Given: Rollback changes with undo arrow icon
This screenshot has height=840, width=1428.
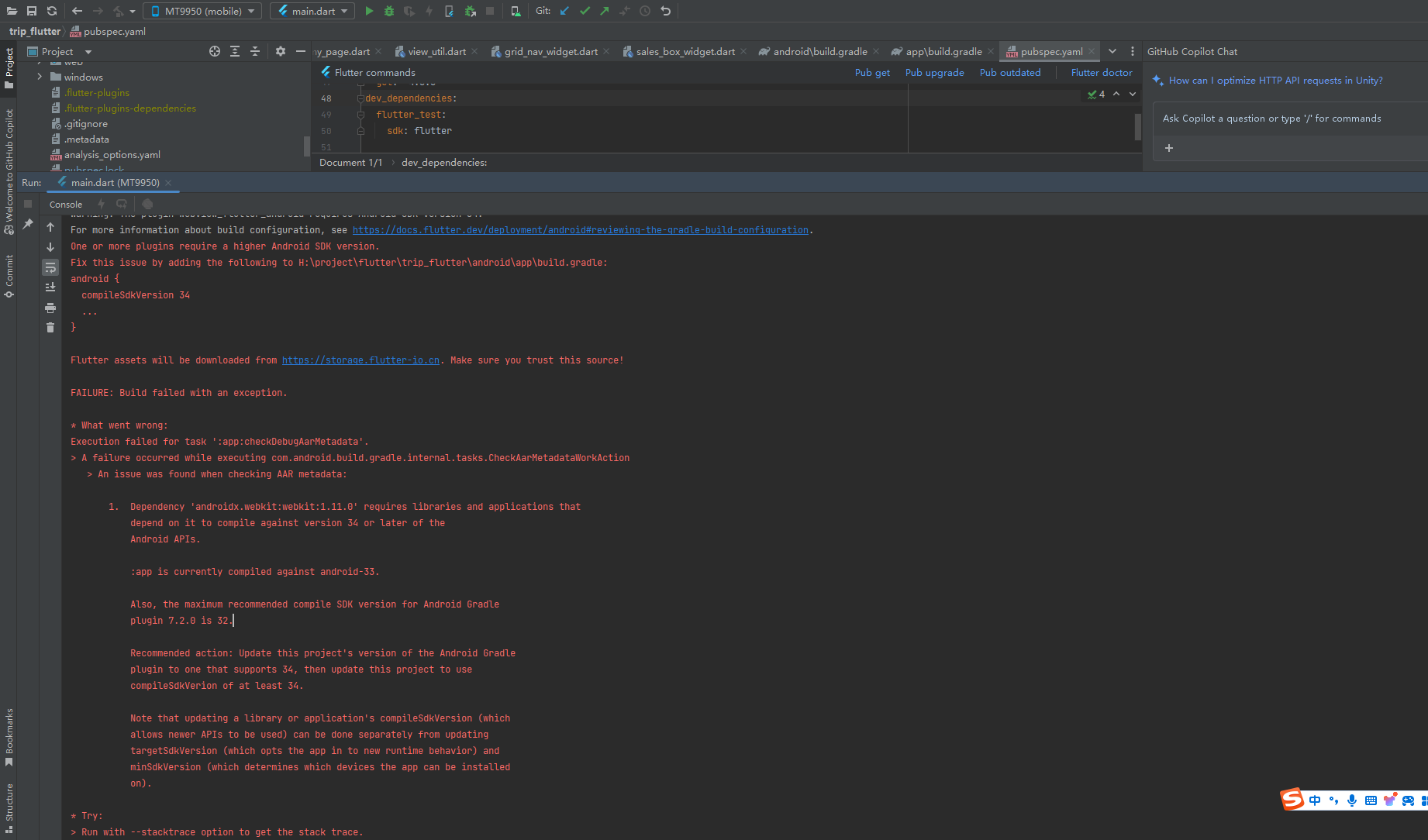Looking at the screenshot, I should [665, 11].
